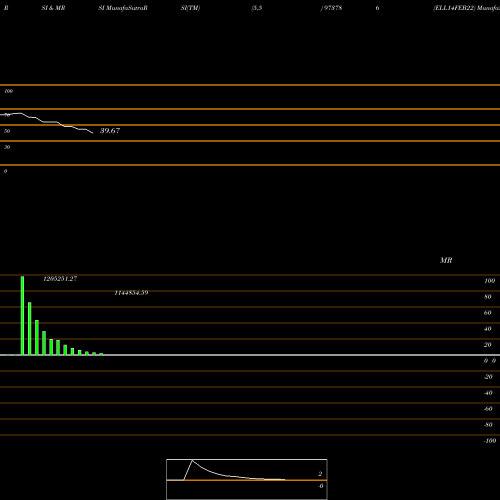Click the 30 label on RSI axis
This screenshot has height=500, width=500.
(x=7, y=147)
